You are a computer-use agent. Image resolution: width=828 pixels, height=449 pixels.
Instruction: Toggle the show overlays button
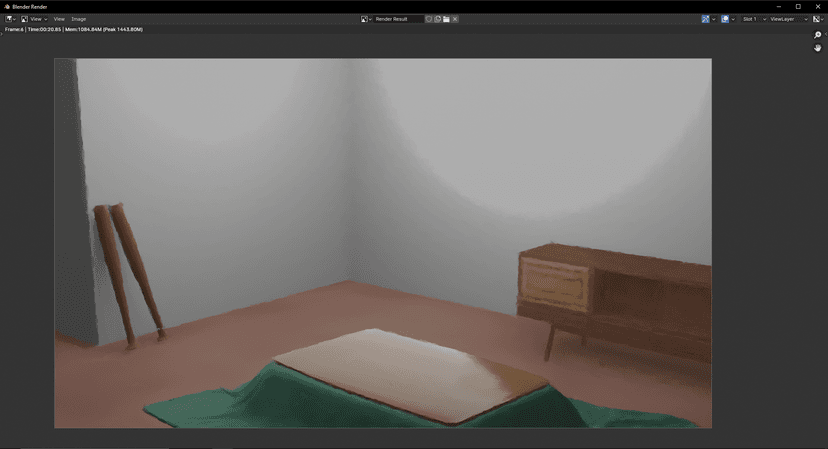pos(725,19)
